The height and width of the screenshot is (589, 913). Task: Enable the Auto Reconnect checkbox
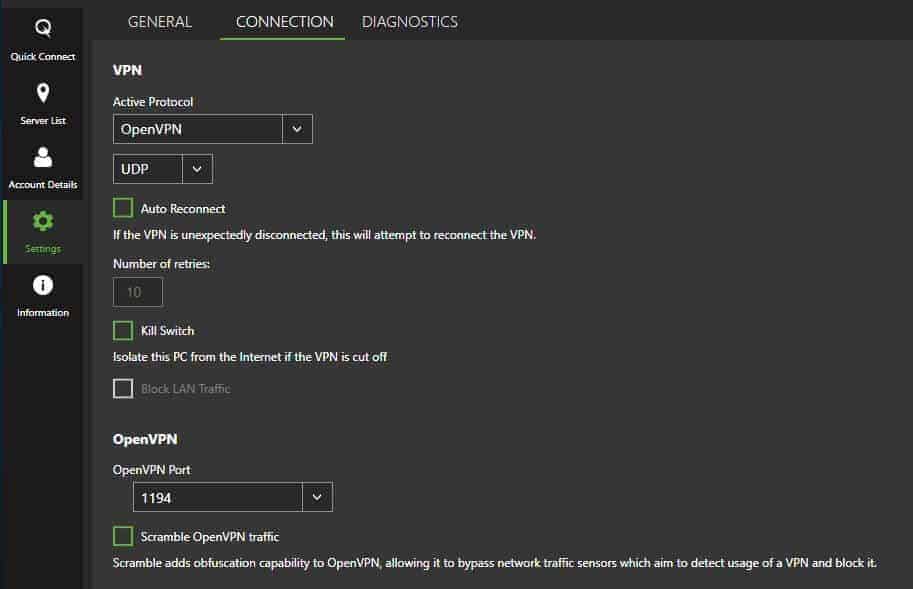[x=123, y=208]
